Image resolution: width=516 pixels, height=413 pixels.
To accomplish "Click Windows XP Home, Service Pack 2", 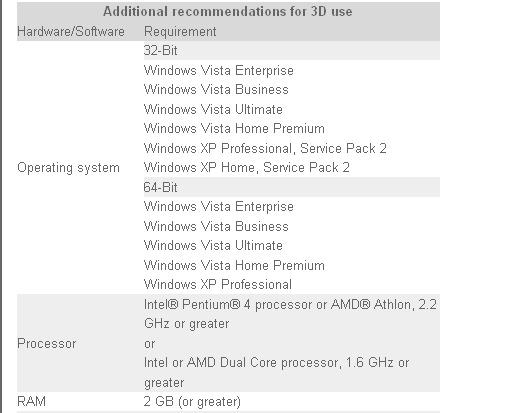I will tap(247, 167).
